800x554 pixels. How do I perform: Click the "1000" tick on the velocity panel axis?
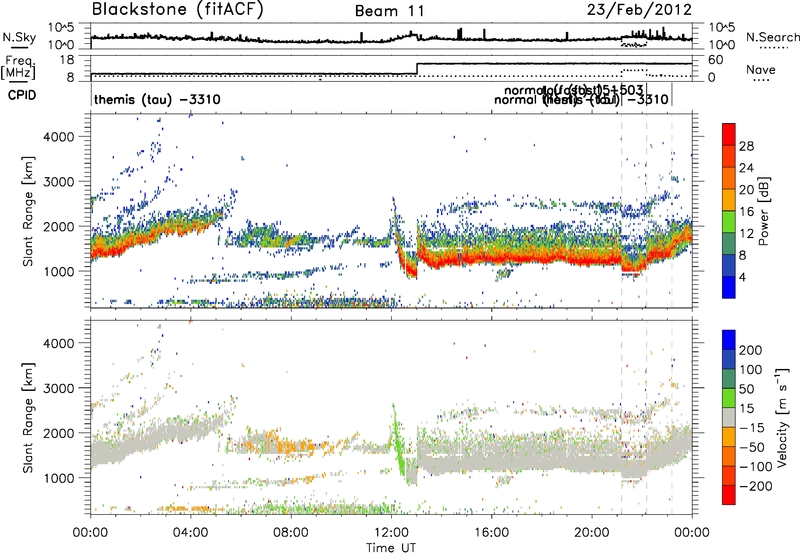(x=59, y=478)
